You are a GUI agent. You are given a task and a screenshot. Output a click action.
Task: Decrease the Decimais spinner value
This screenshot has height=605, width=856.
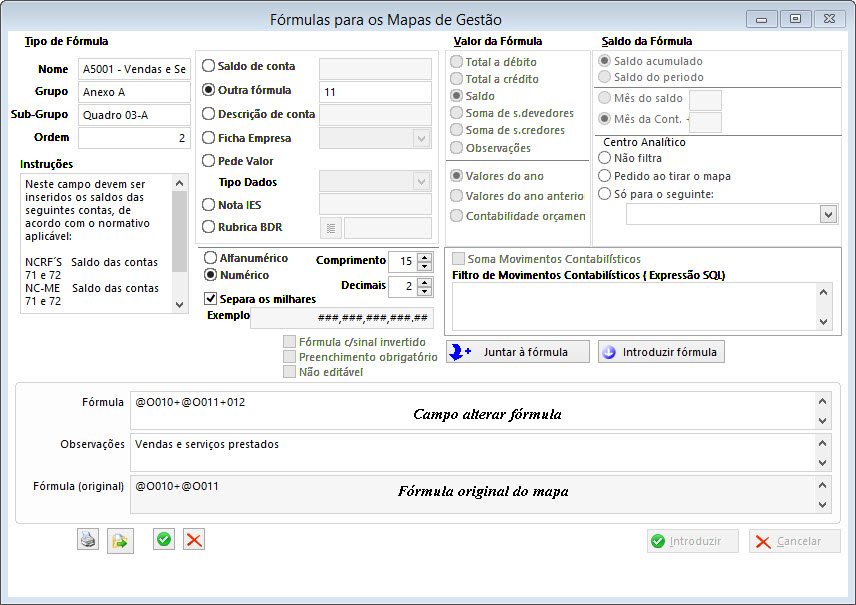point(425,292)
